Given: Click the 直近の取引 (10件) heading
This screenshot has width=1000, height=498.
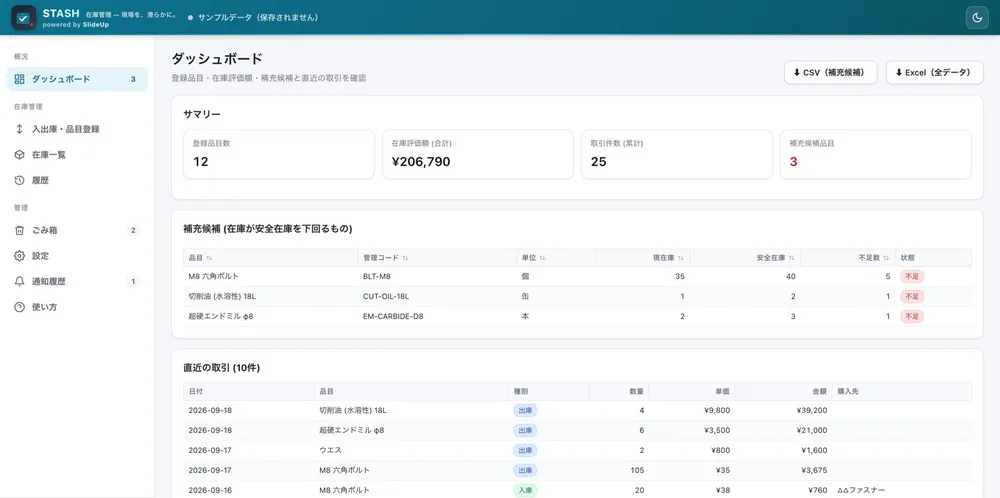Looking at the screenshot, I should coord(221,368).
